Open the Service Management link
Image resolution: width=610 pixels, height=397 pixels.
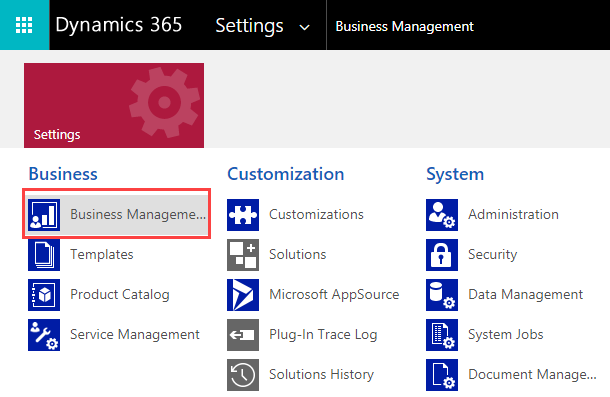point(135,334)
